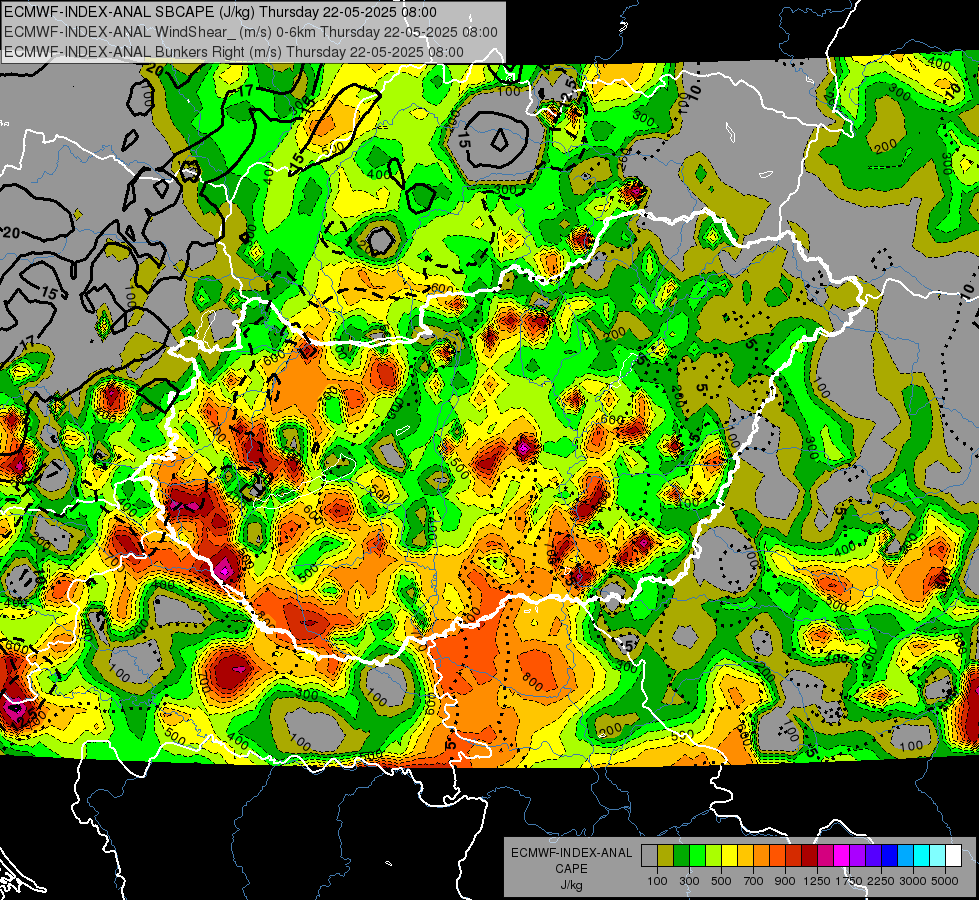This screenshot has height=900, width=979.
Task: Select the orange swatch above 700 label
Action: click(762, 856)
